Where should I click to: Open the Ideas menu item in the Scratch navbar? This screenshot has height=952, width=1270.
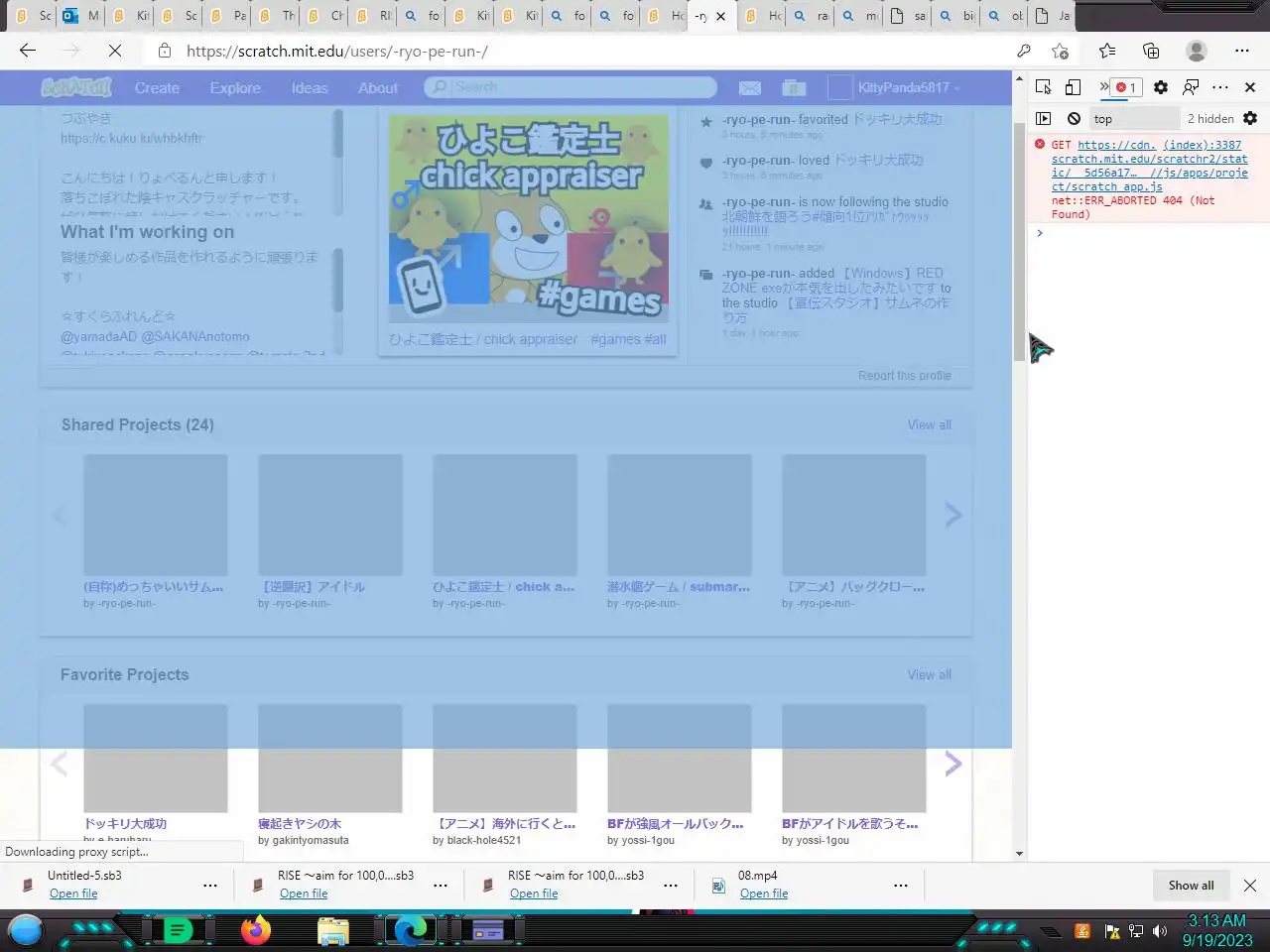click(310, 88)
